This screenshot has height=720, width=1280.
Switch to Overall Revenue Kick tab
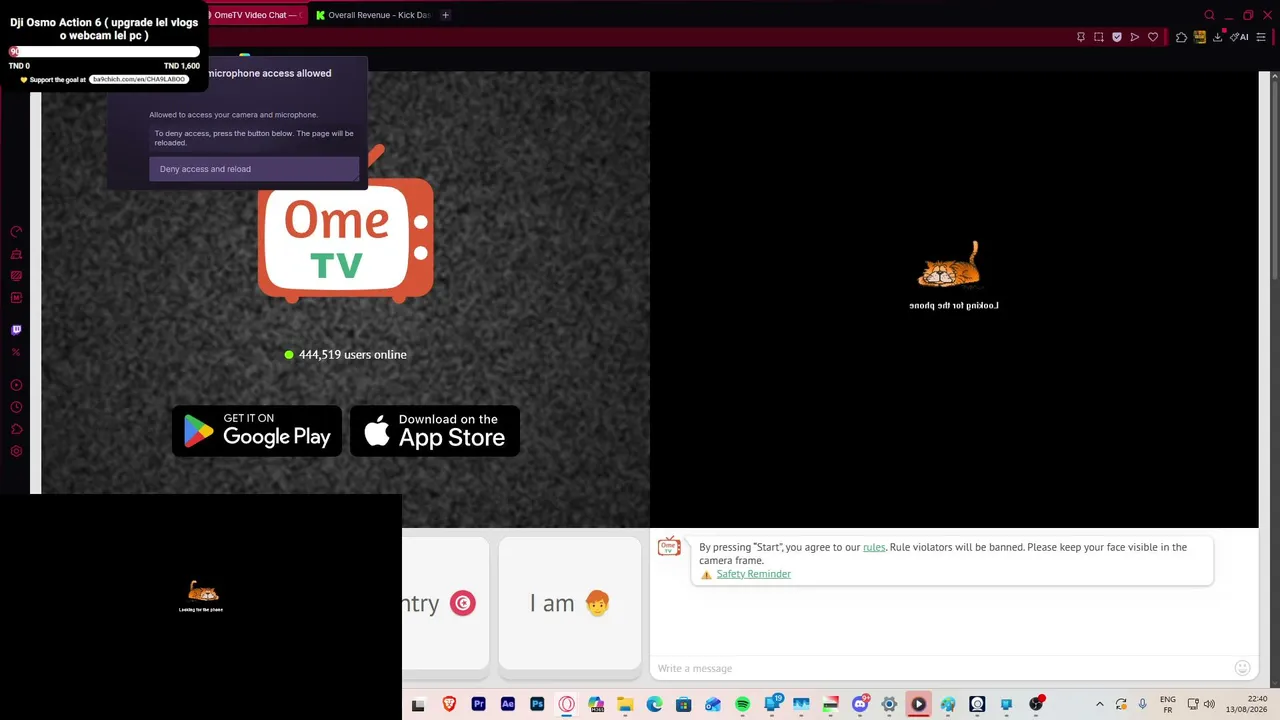click(x=373, y=15)
